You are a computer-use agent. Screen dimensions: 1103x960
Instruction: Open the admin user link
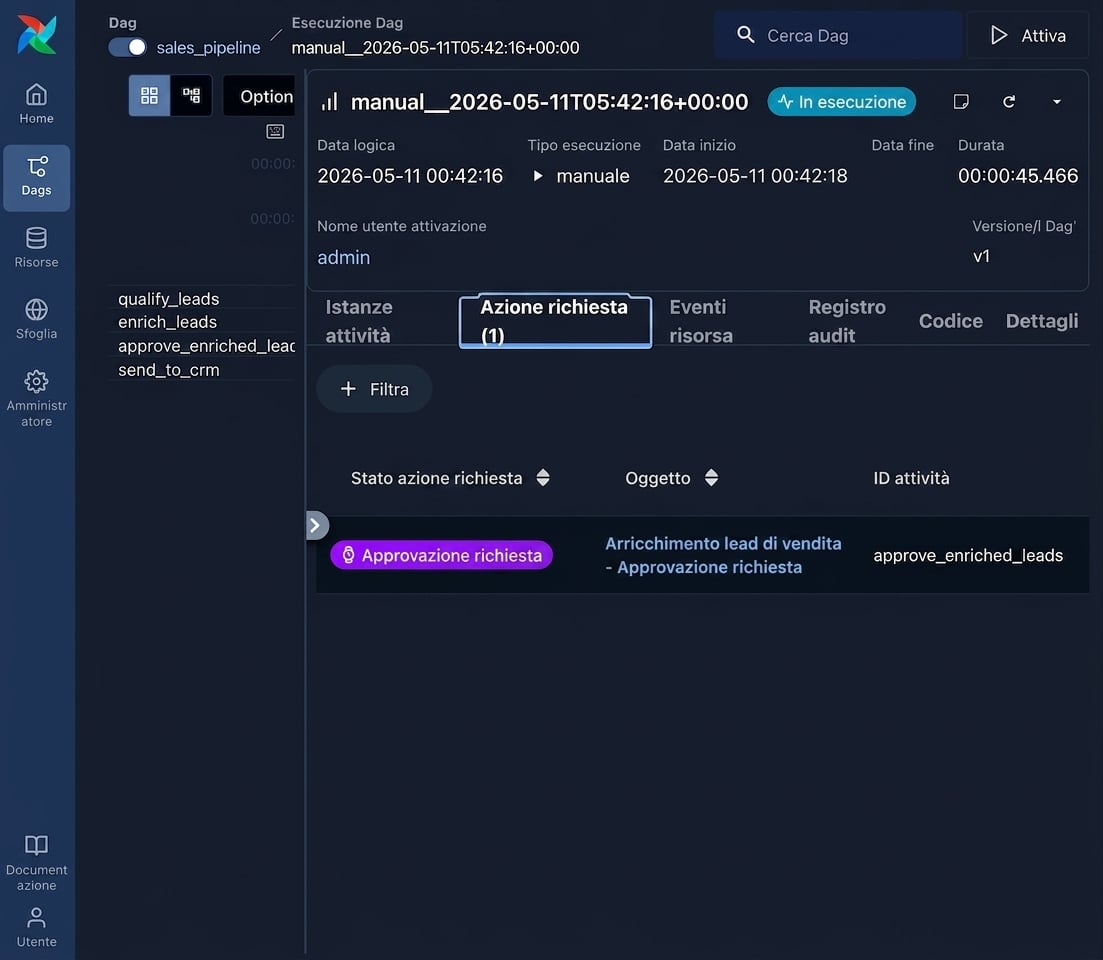point(343,257)
